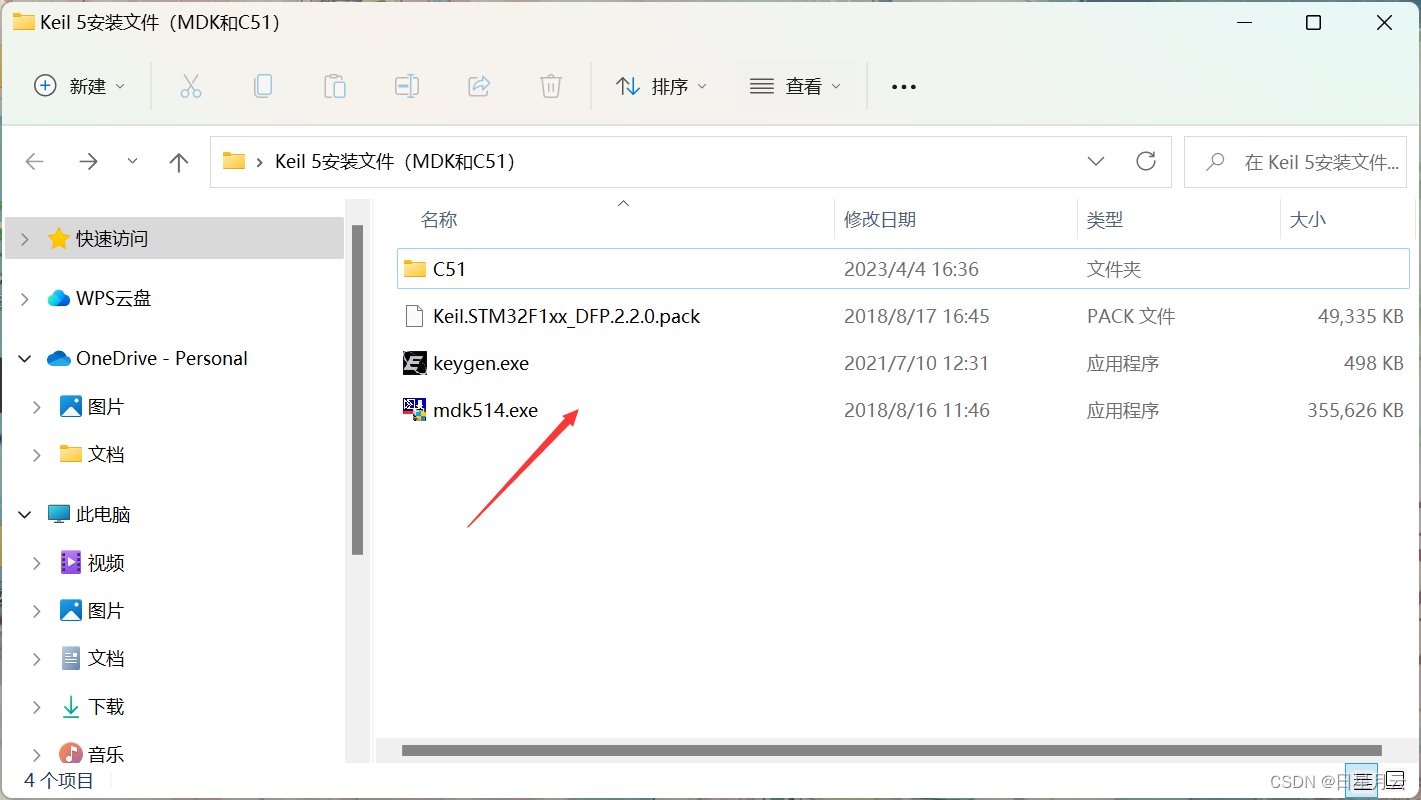
Task: Click the 视频 icon under 此电脑
Action: [71, 562]
